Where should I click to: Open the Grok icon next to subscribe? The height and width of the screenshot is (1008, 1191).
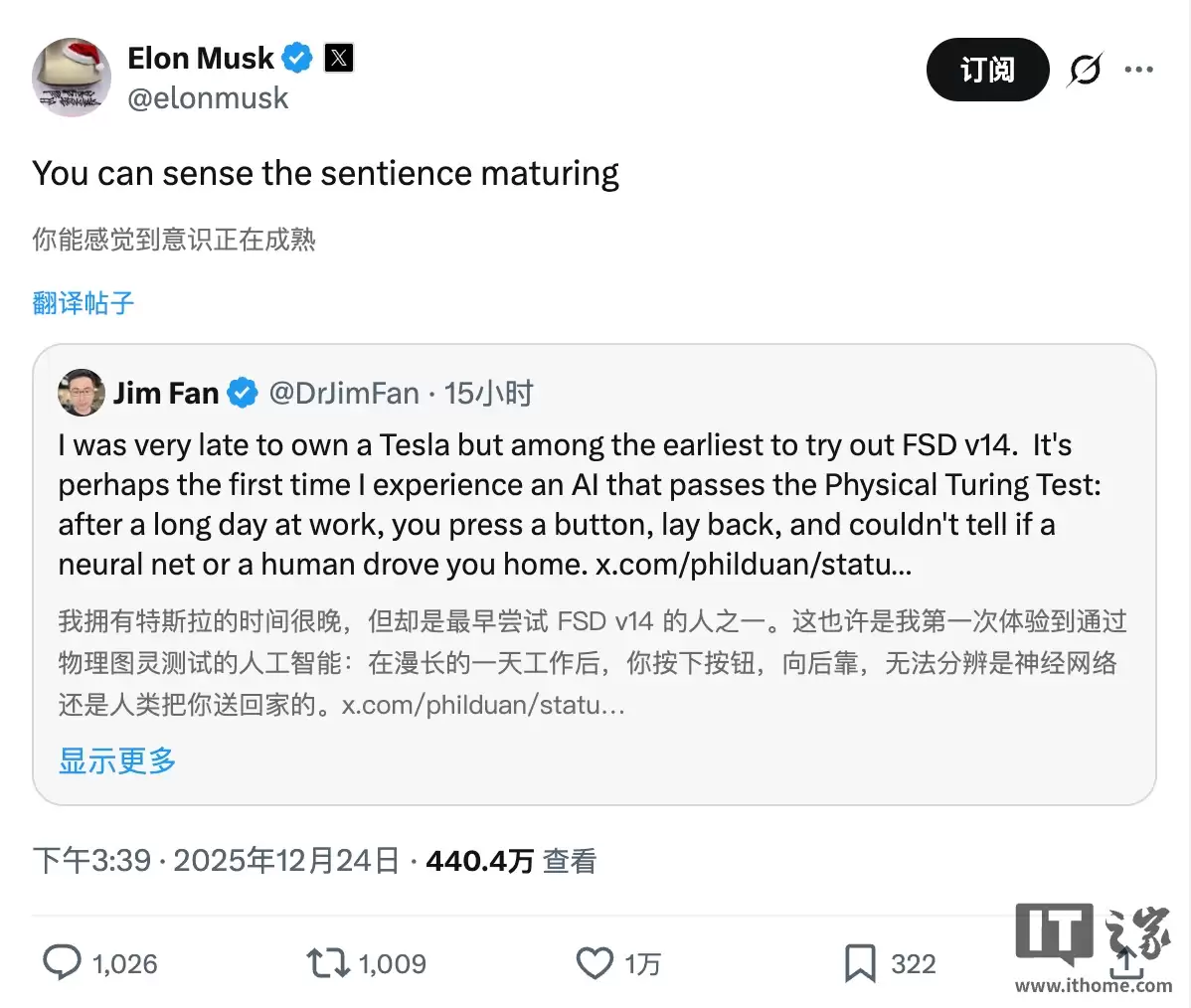1084,70
